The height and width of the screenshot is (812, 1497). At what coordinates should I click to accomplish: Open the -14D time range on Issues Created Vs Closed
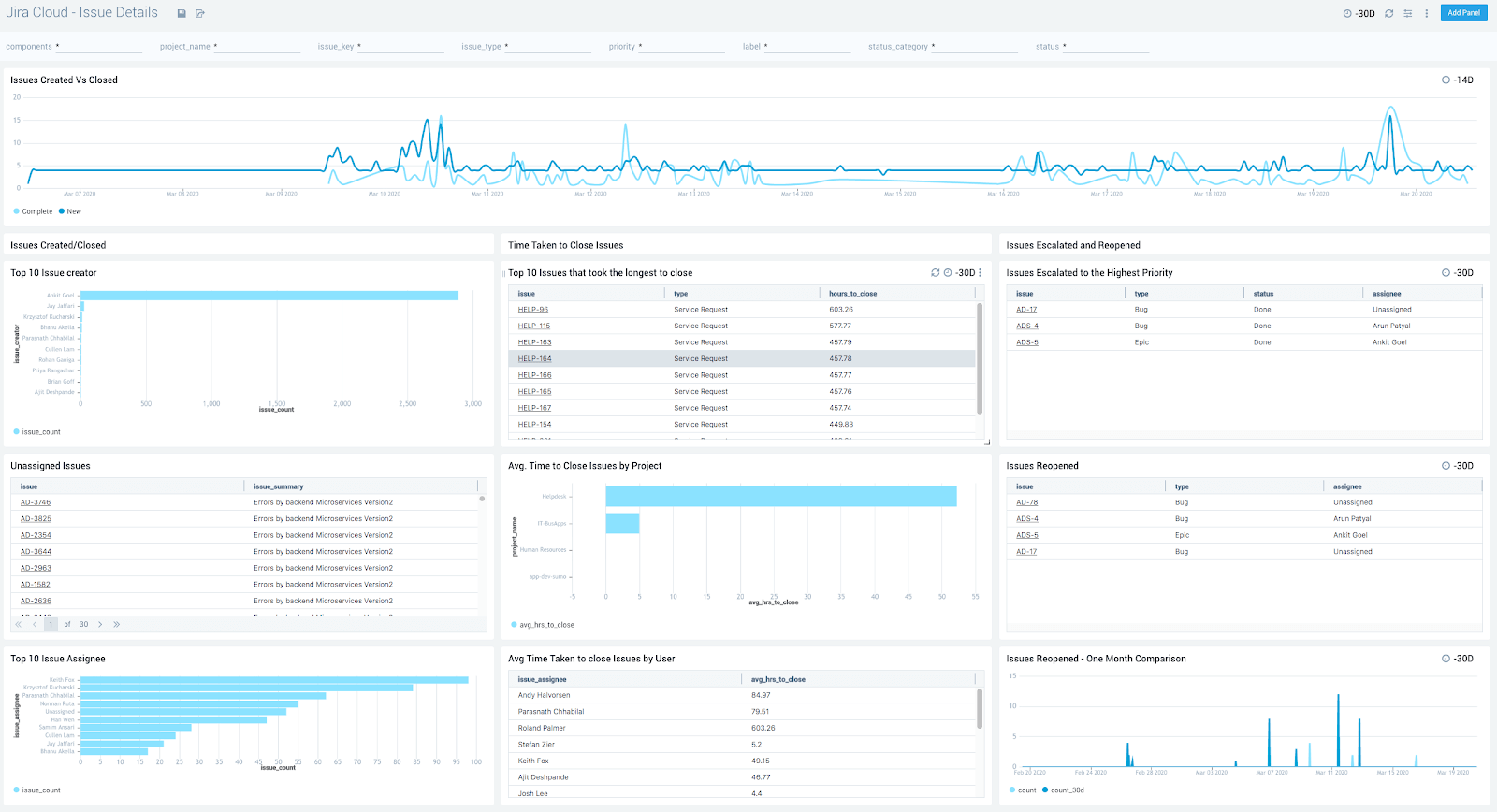(1458, 80)
